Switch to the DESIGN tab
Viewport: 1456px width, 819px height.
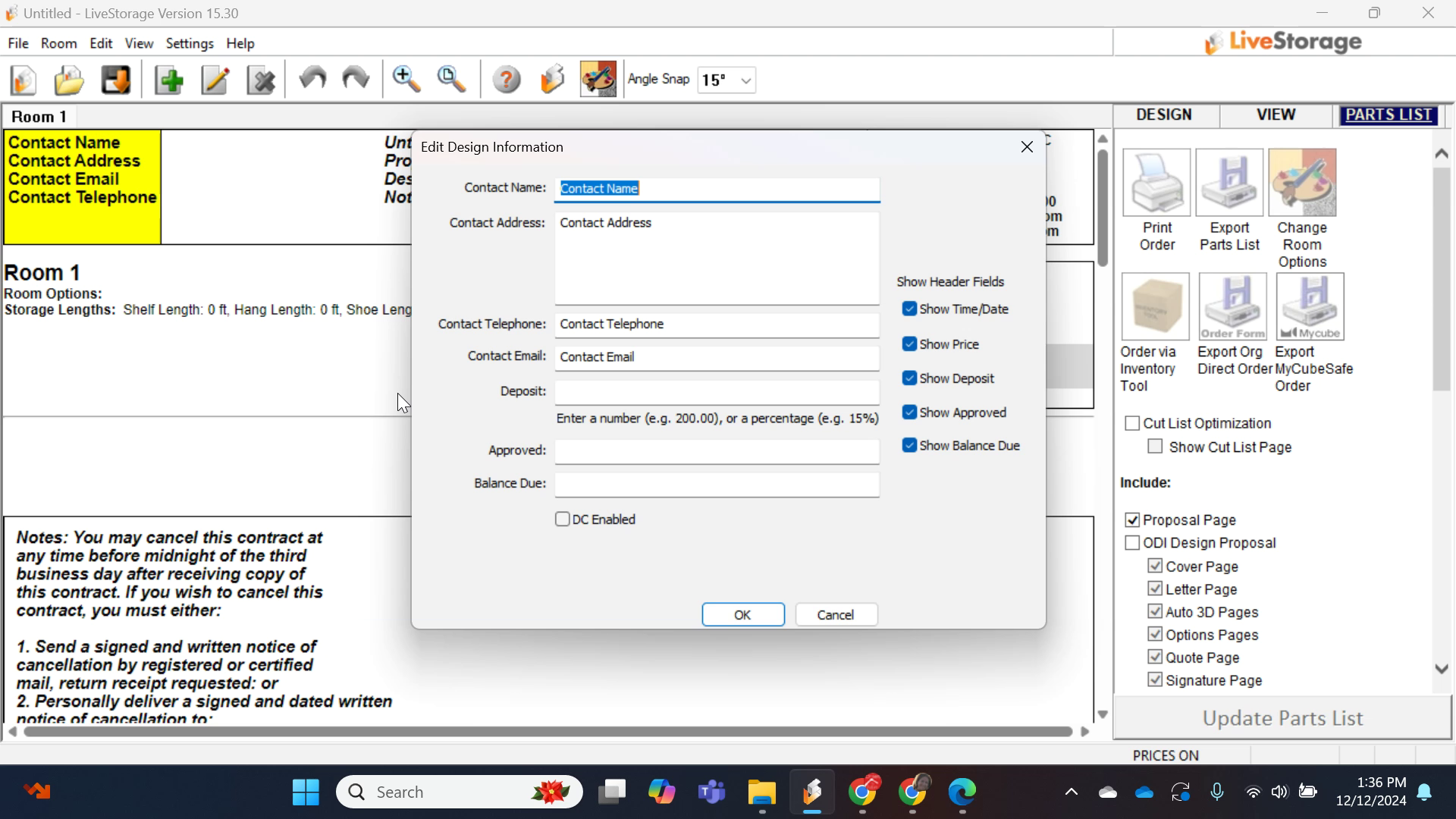1164,115
